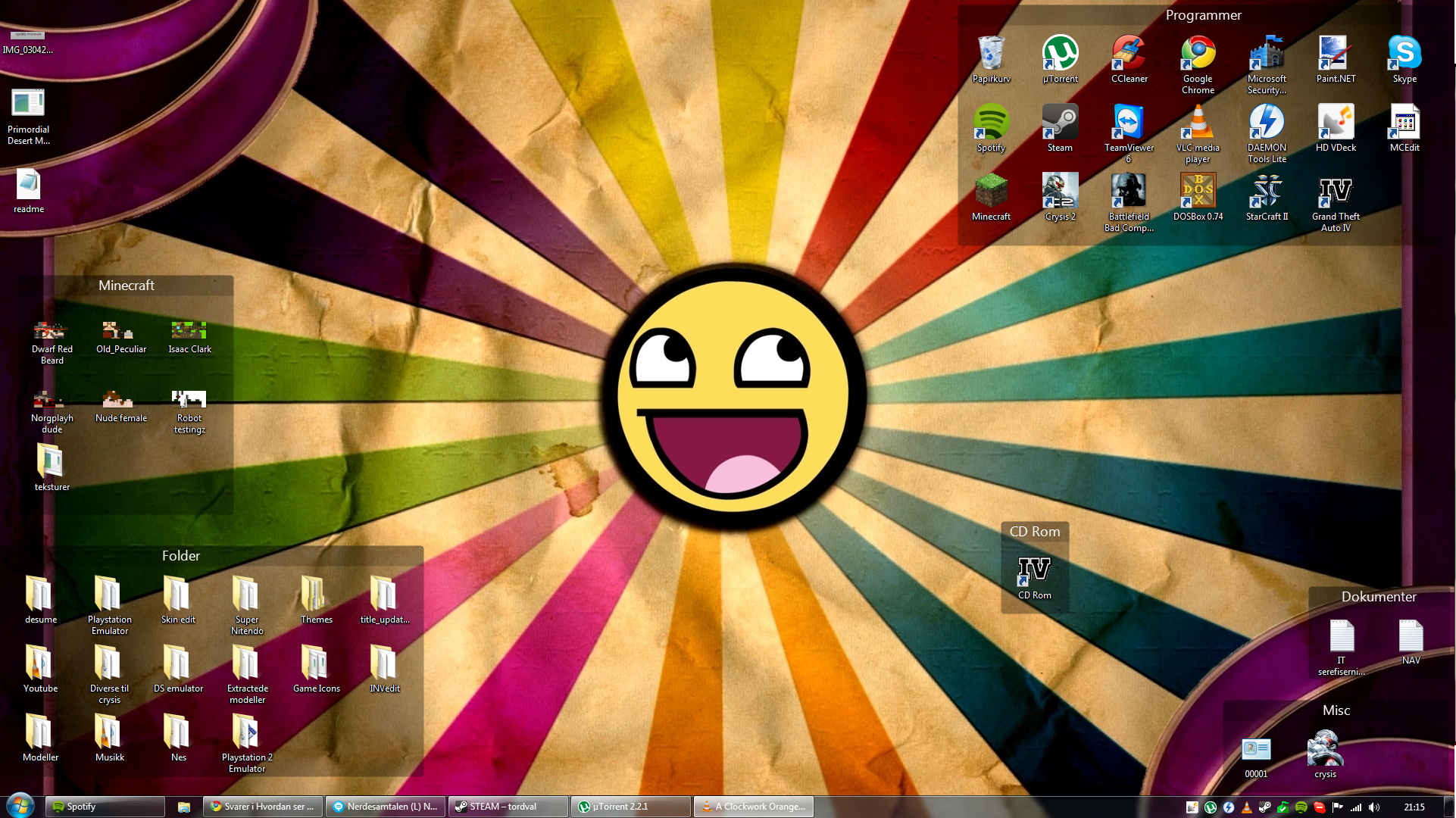The height and width of the screenshot is (818, 1456).
Task: Open the Primordial Desert M... file
Action: tap(28, 117)
